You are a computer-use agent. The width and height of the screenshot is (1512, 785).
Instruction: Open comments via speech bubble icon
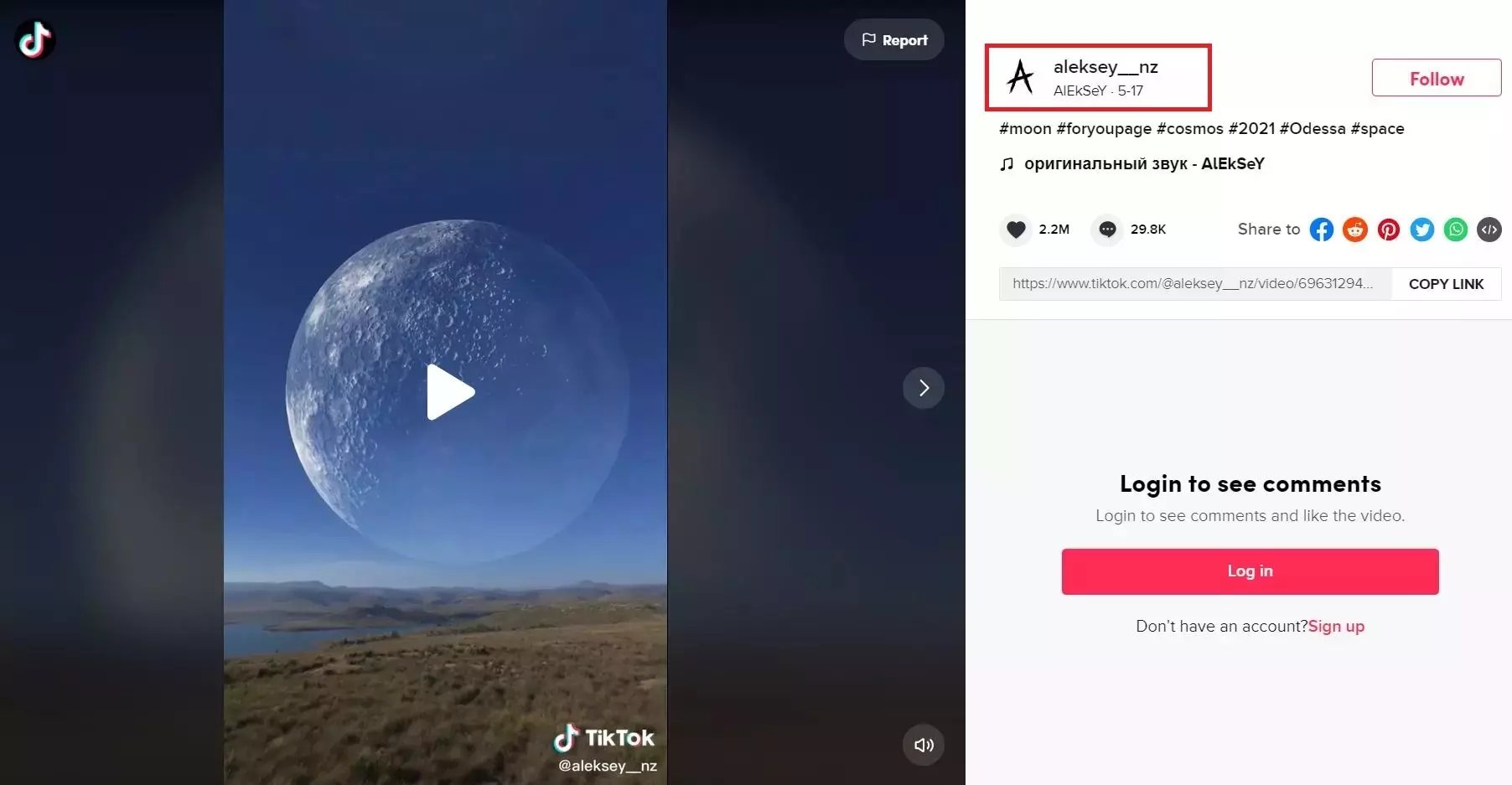pos(1107,230)
